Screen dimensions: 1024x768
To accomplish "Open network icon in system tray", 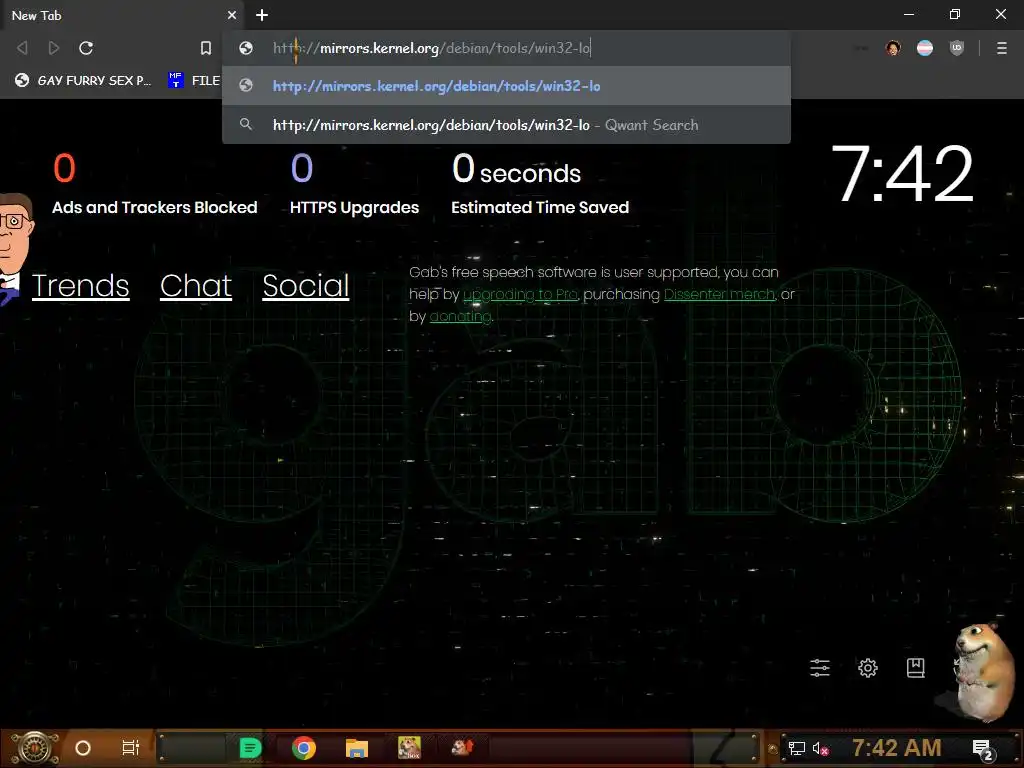I will click(797, 748).
